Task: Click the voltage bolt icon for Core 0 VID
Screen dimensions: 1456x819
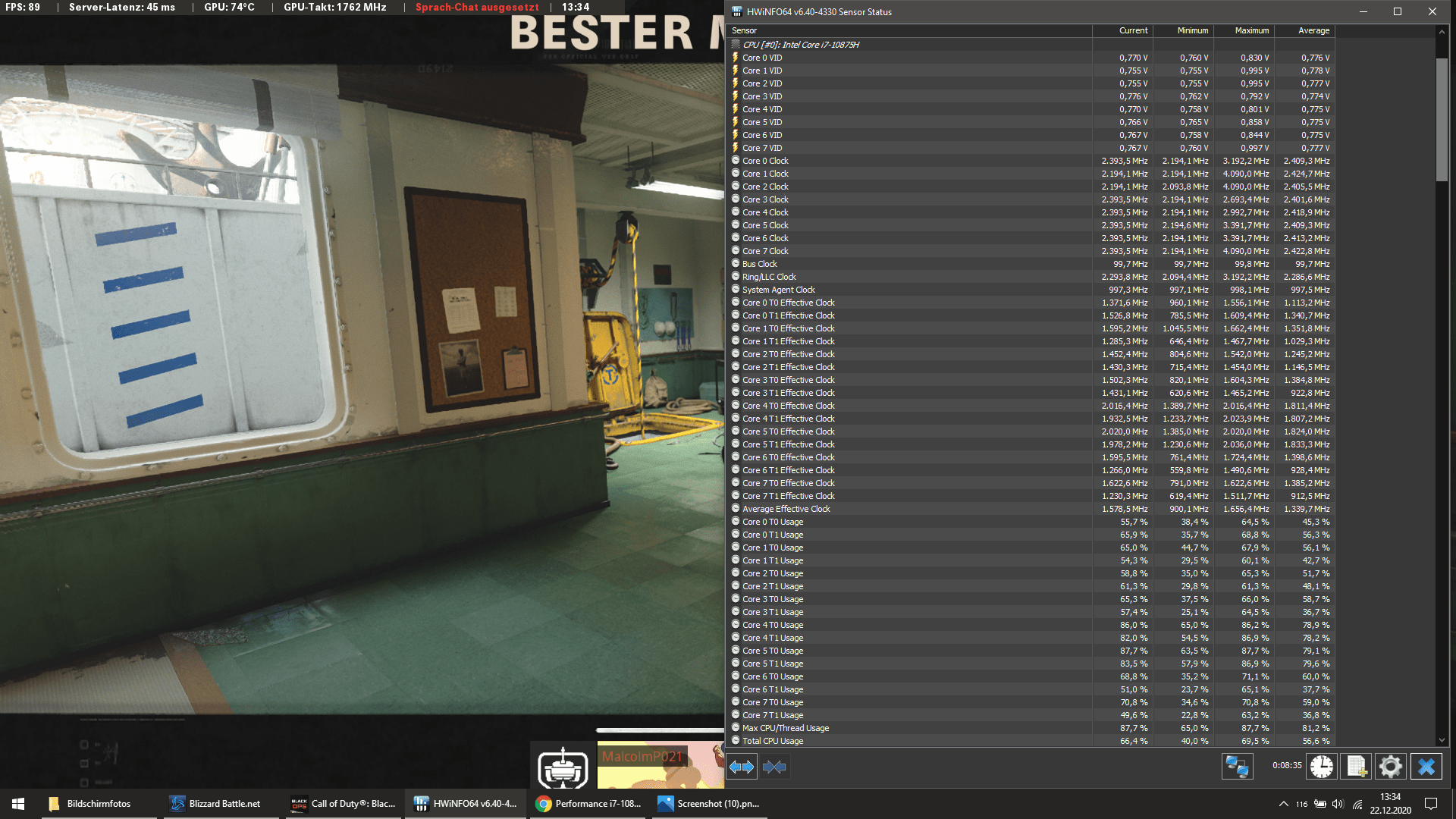Action: click(x=736, y=58)
